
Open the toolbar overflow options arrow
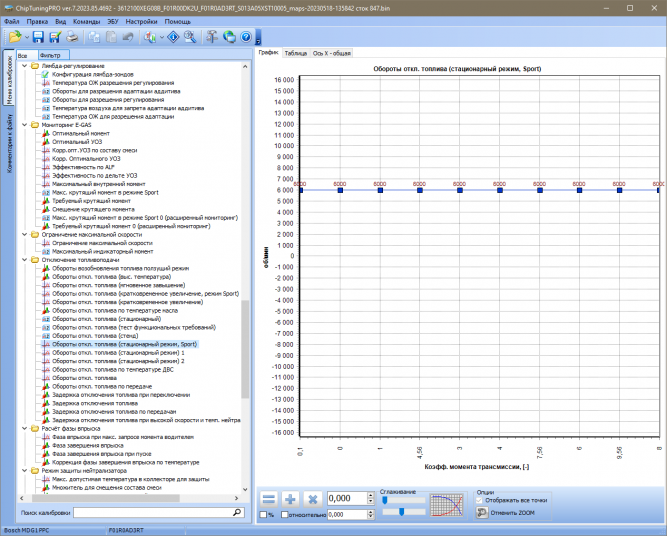click(x=258, y=38)
